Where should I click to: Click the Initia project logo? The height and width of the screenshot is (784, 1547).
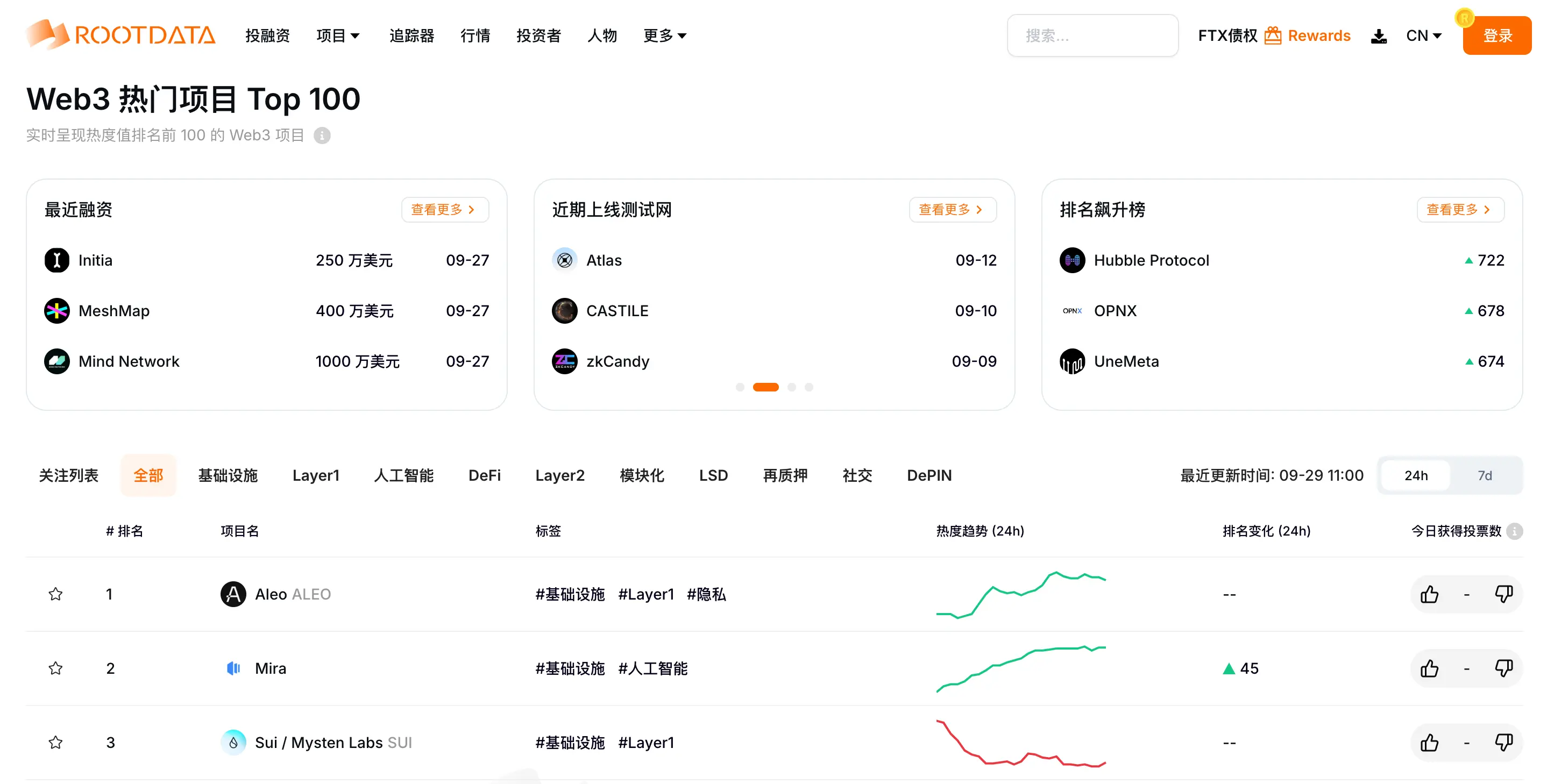point(57,261)
